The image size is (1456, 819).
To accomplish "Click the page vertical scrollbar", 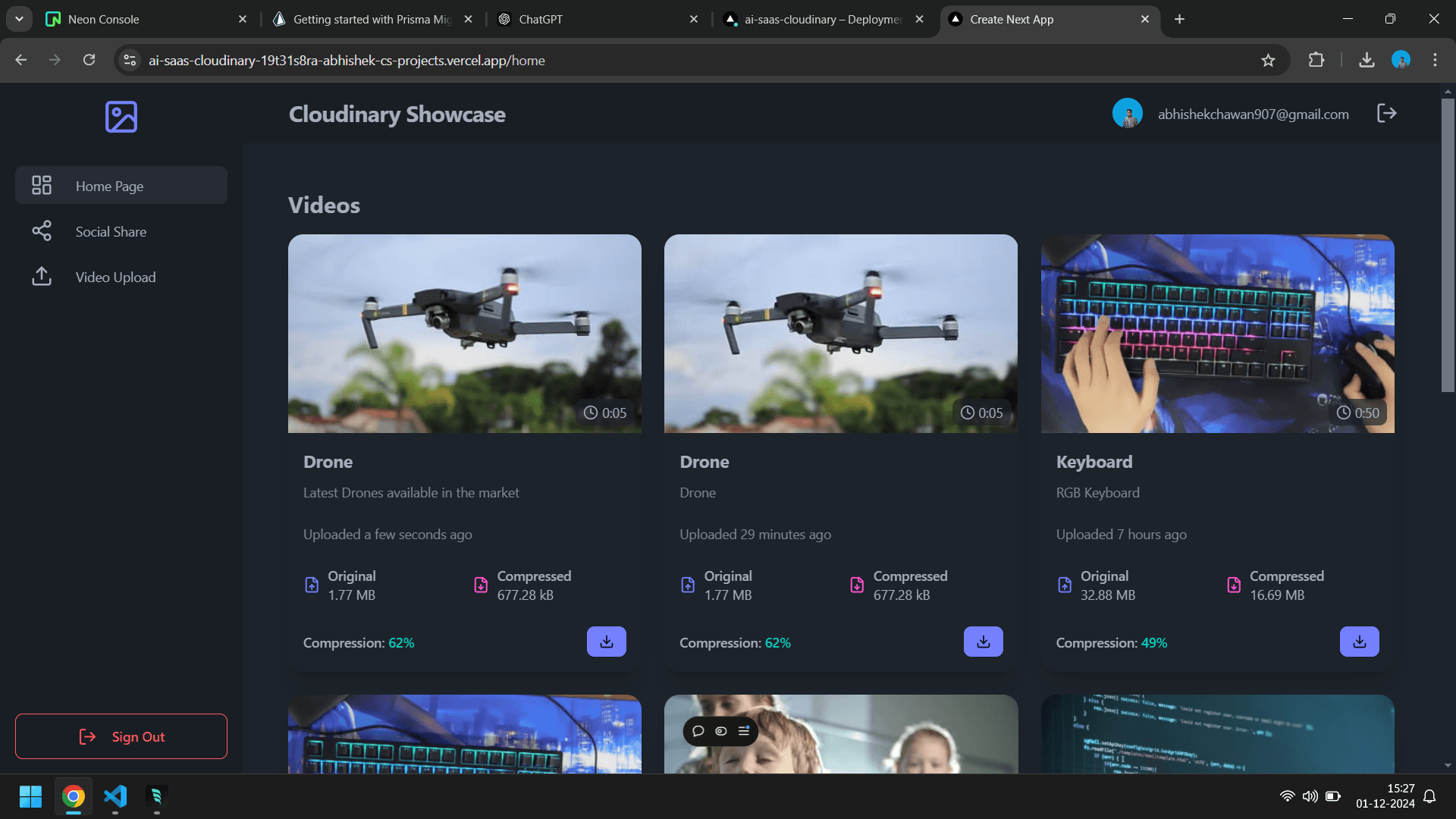I will pos(1448,246).
